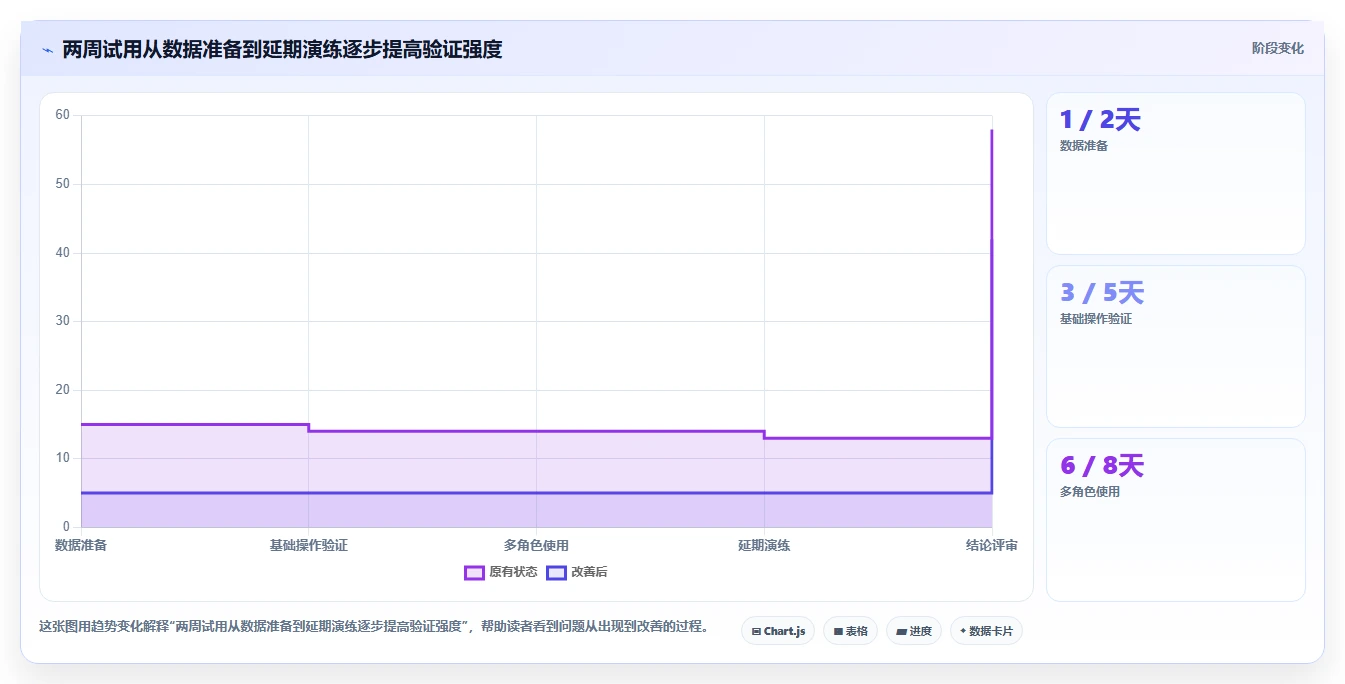
Task: Click the 数据卡片 tag pill
Action: pos(986,631)
